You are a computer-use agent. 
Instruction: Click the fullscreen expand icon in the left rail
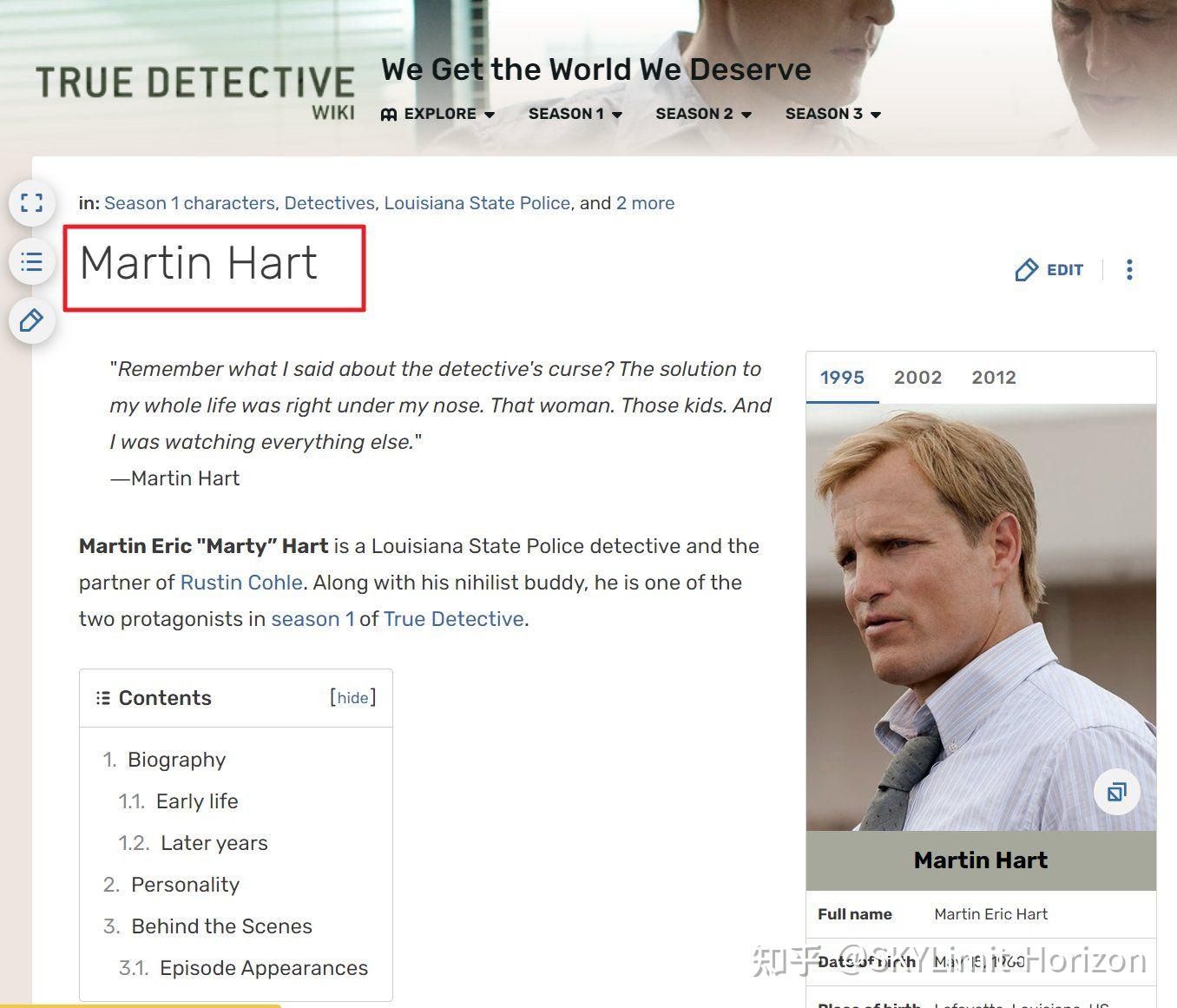click(x=31, y=203)
